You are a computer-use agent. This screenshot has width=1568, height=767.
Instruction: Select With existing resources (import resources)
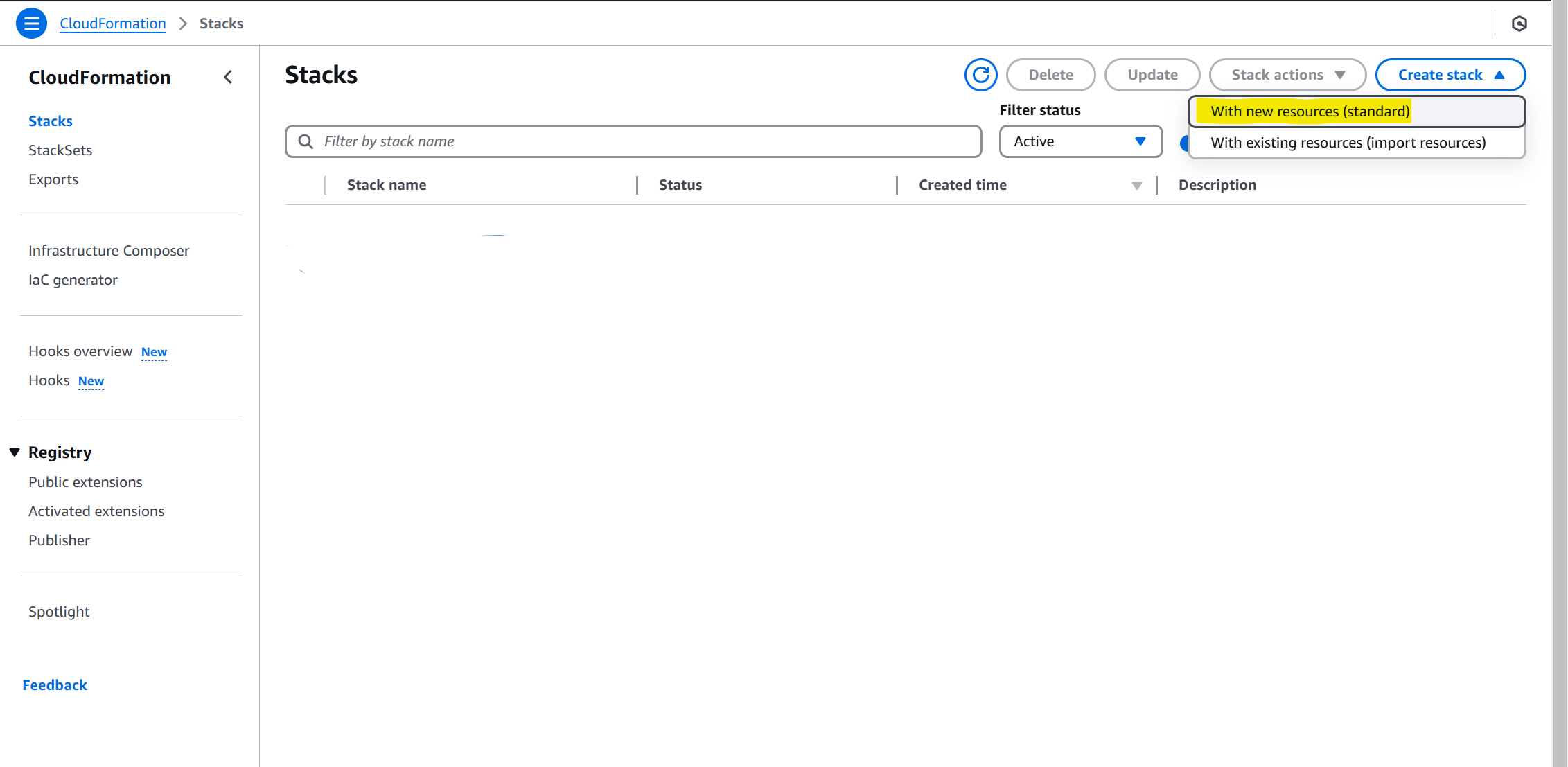[1348, 143]
